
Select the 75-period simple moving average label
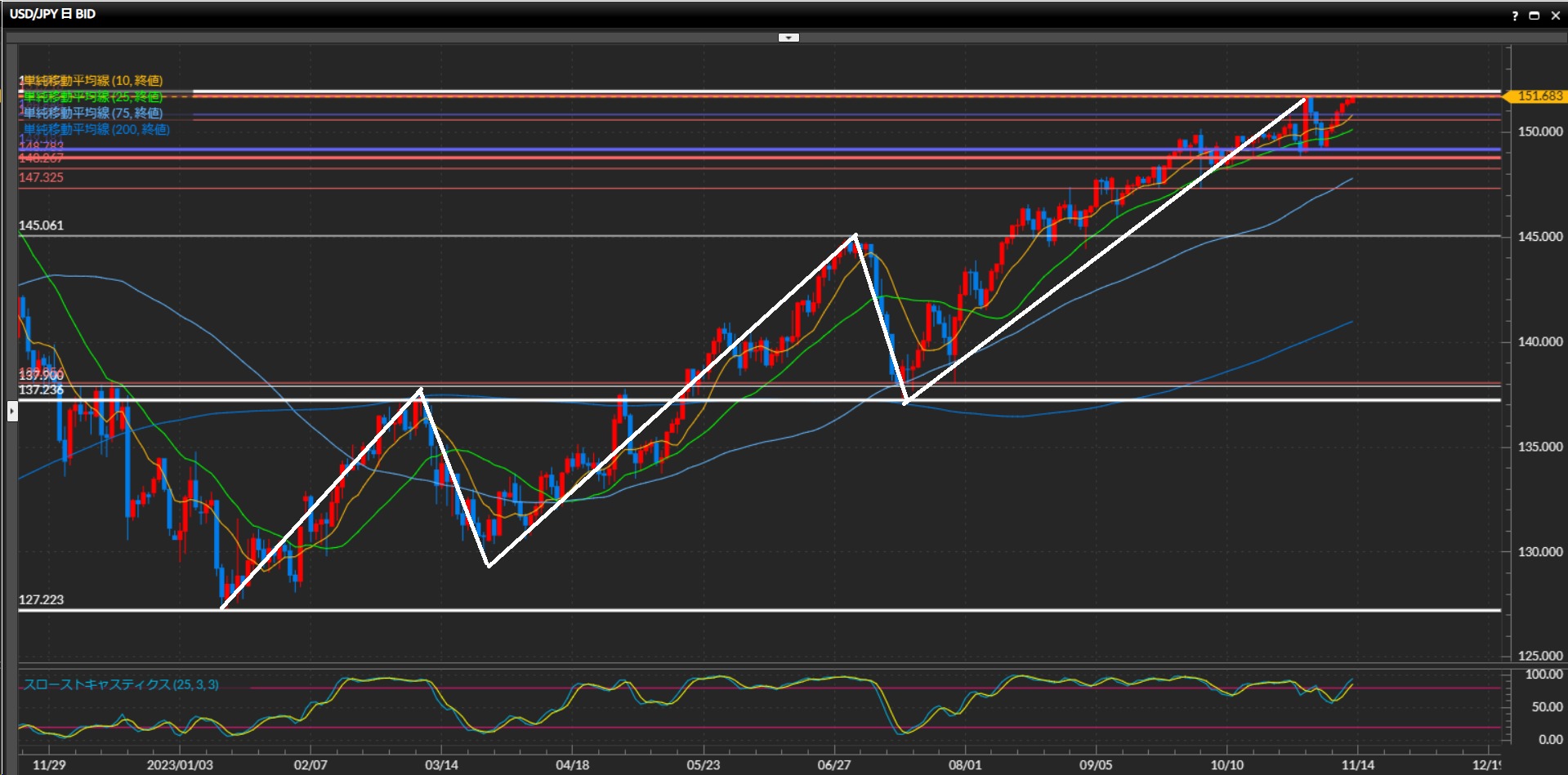point(93,113)
